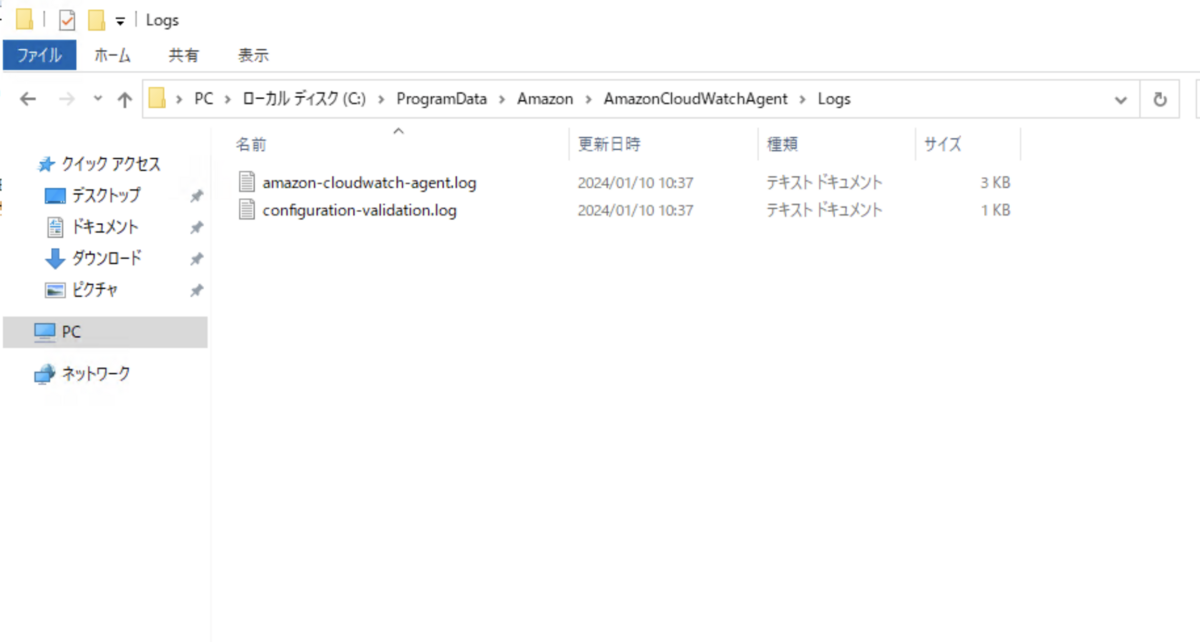Select デスクトップ in navigation pane
The height and width of the screenshot is (642, 1200).
point(104,195)
